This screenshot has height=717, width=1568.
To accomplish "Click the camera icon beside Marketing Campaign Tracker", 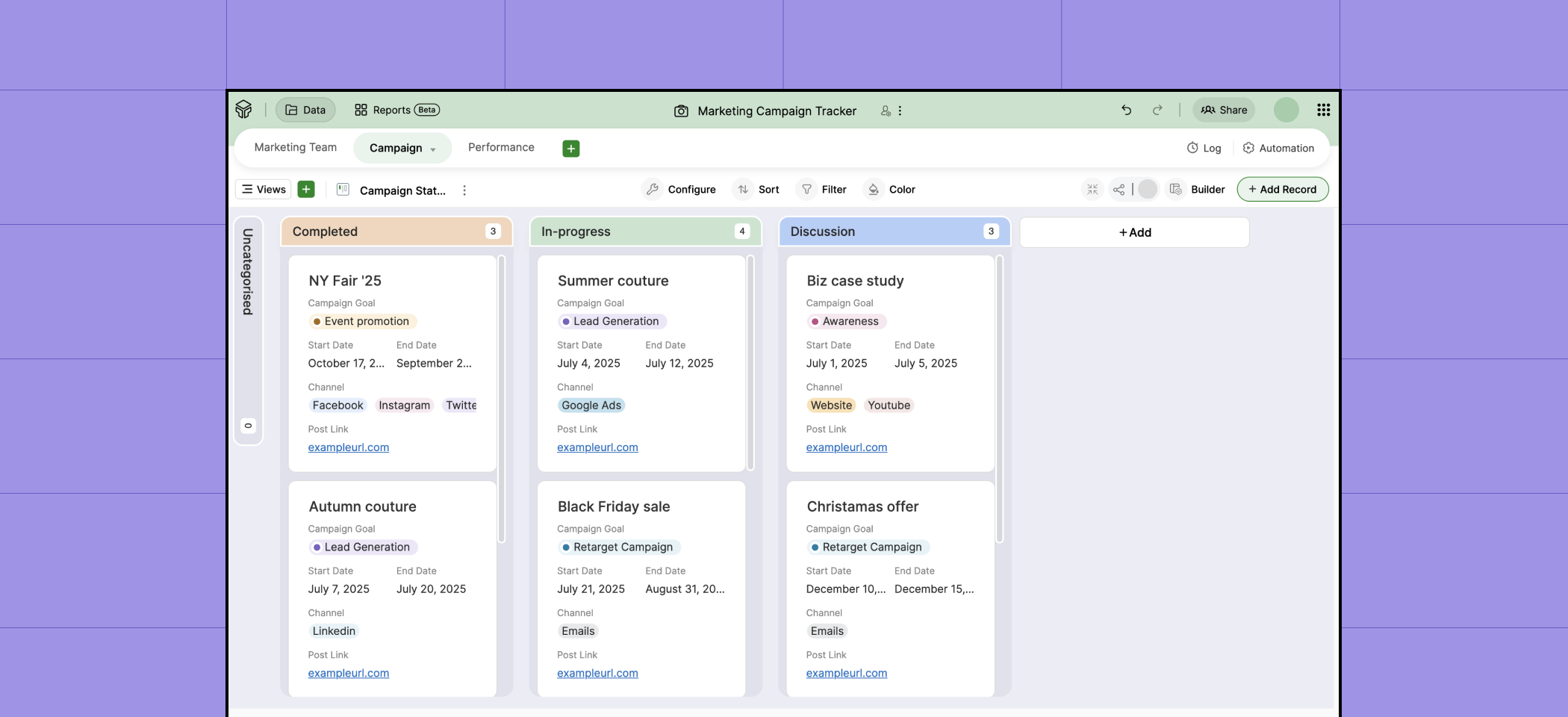I will [681, 111].
